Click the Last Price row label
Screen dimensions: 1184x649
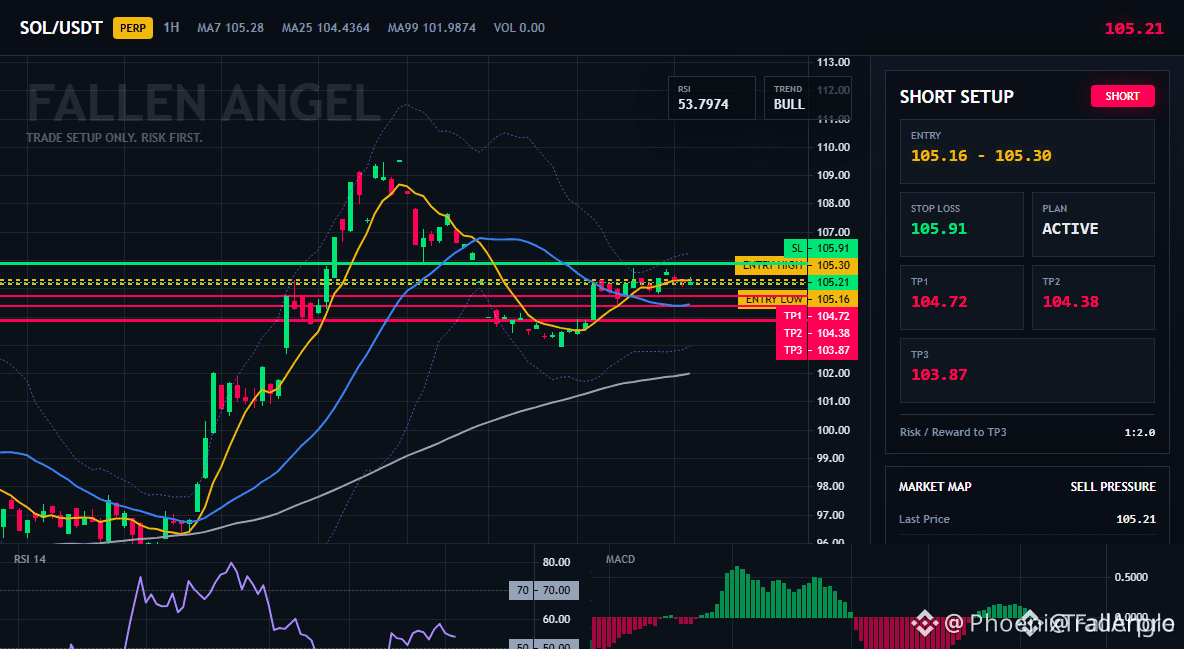pyautogui.click(x=924, y=519)
